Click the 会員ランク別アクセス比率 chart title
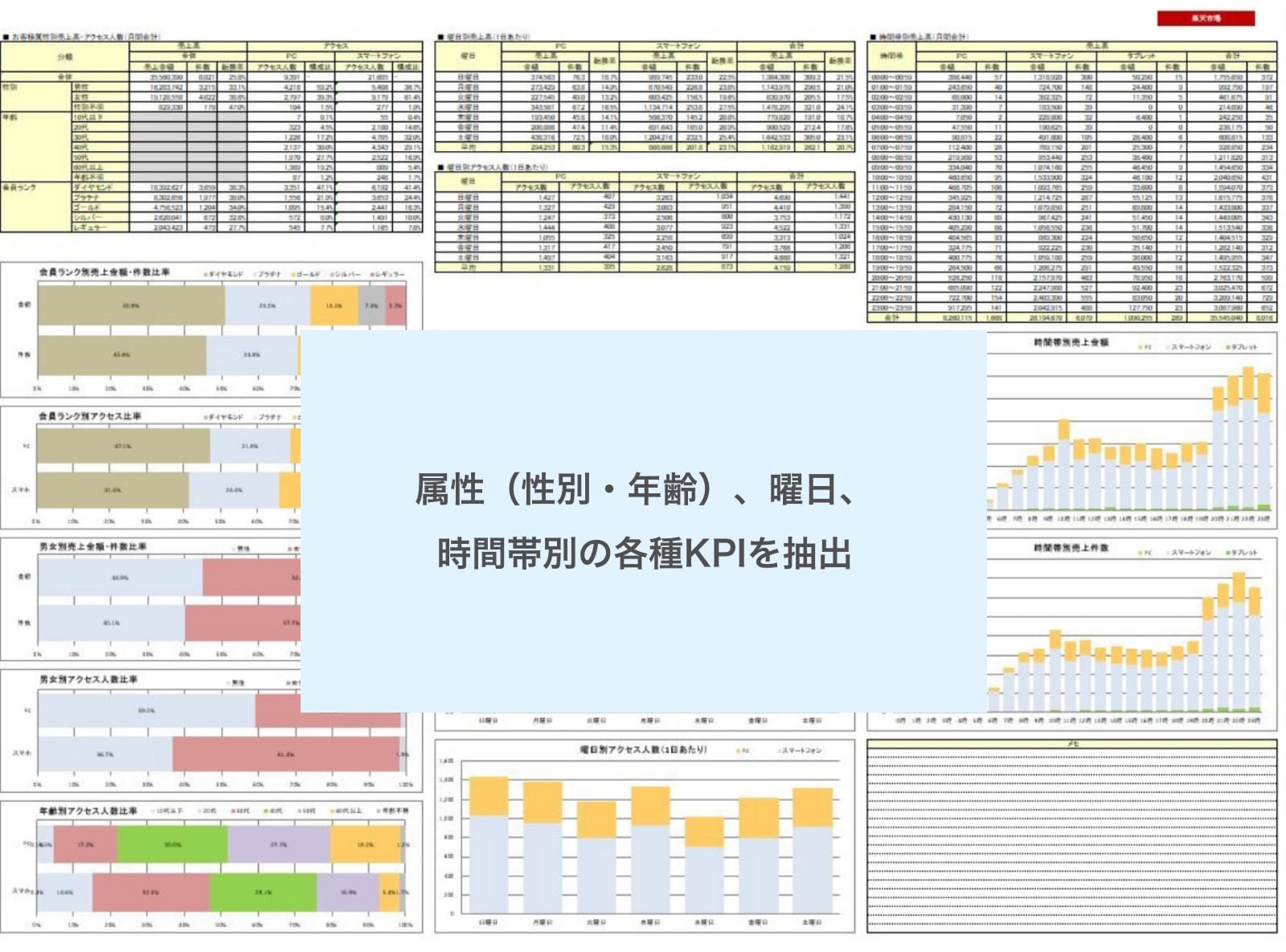This screenshot has width=1286, height=952. coord(90,416)
